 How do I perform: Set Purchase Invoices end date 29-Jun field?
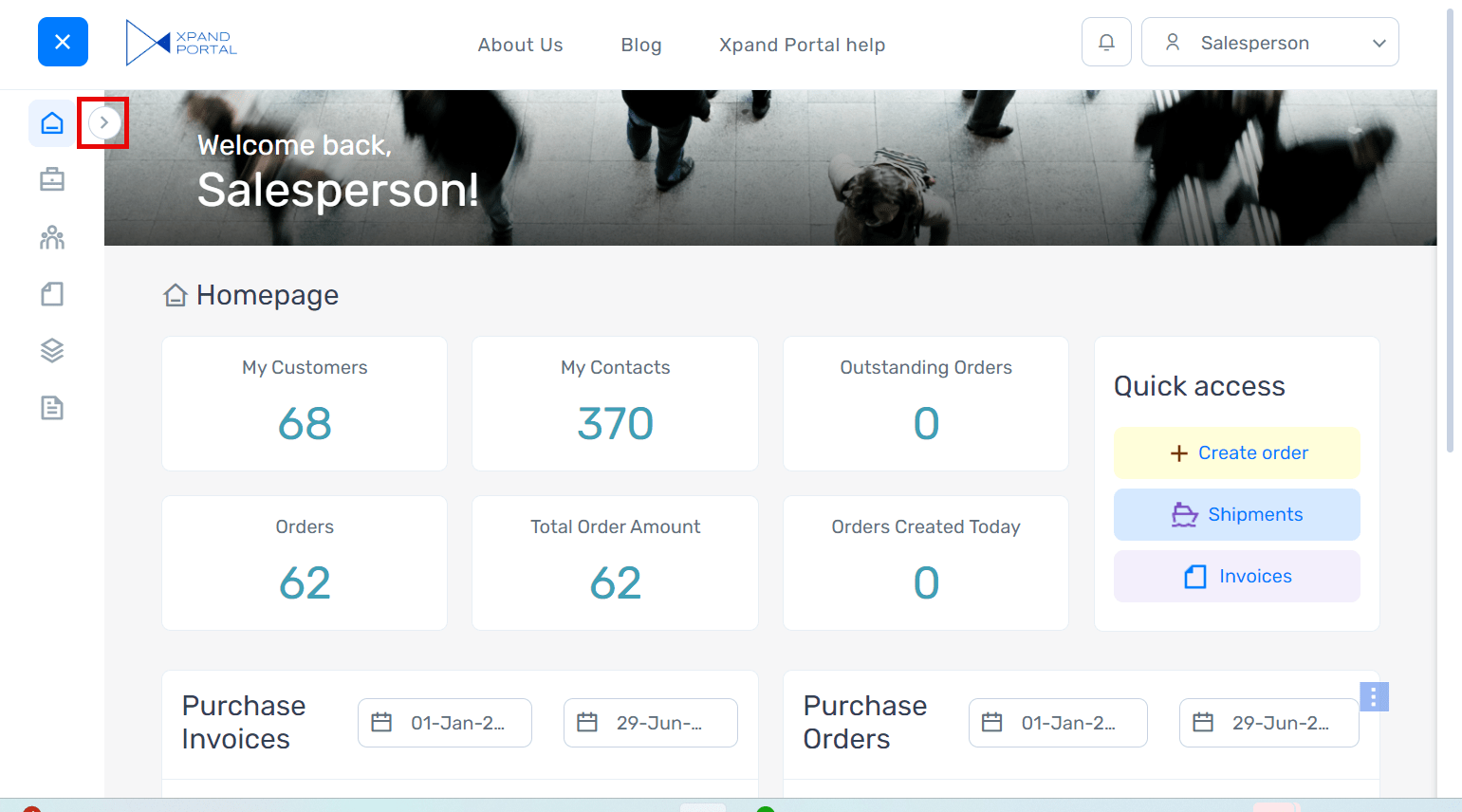coord(651,723)
